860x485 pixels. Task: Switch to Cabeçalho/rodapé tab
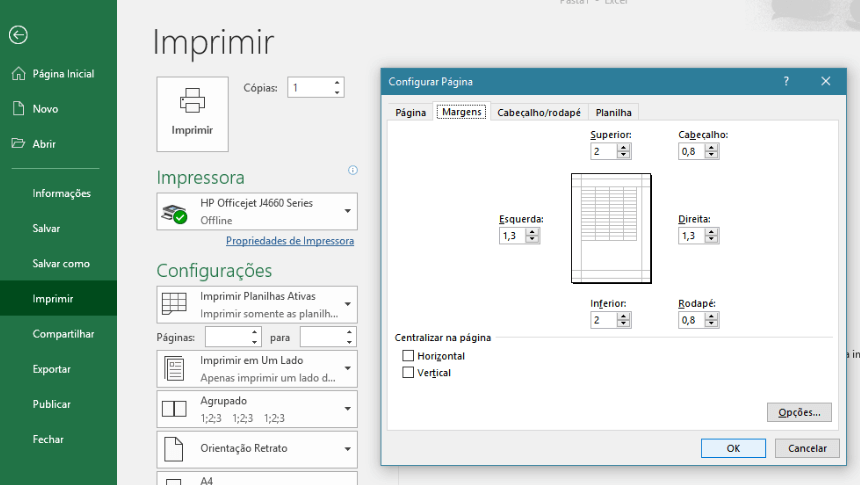[538, 113]
